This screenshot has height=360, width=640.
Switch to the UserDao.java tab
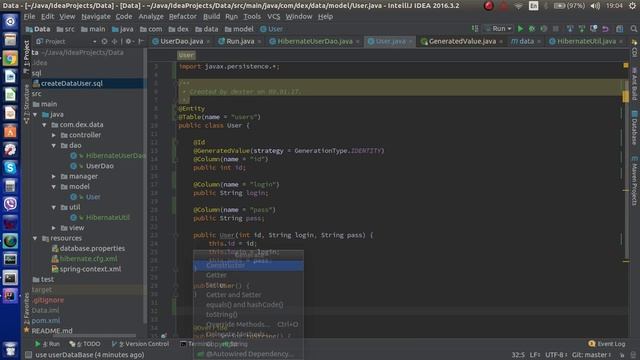[x=181, y=41]
